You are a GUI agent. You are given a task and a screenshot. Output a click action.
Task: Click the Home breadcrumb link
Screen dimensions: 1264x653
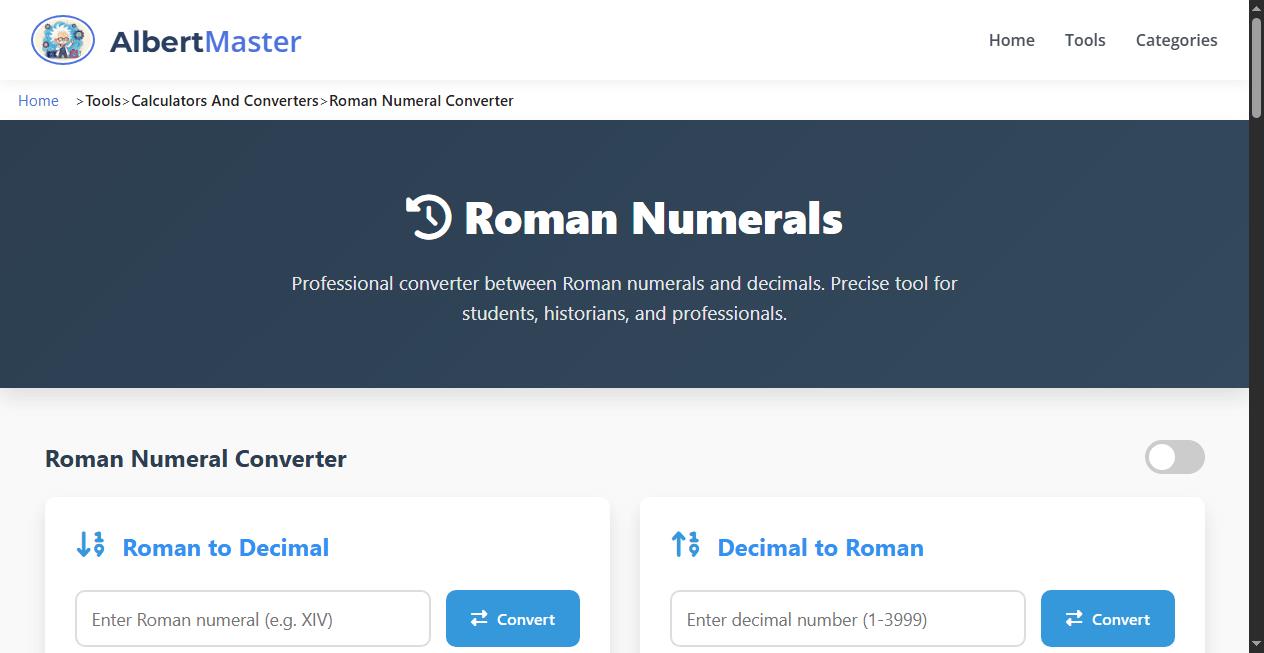coord(38,100)
